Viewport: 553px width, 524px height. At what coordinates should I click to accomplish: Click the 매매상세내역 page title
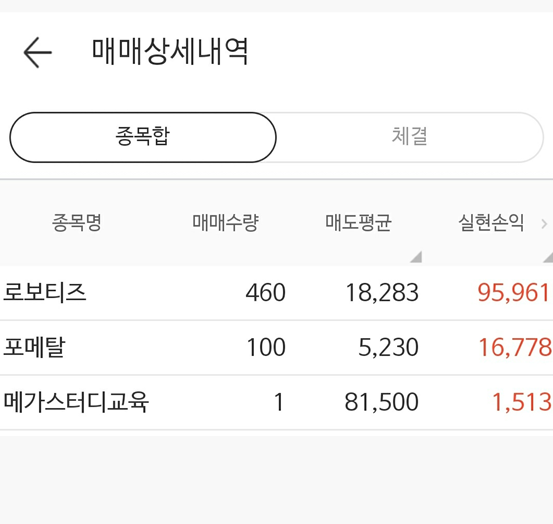170,52
